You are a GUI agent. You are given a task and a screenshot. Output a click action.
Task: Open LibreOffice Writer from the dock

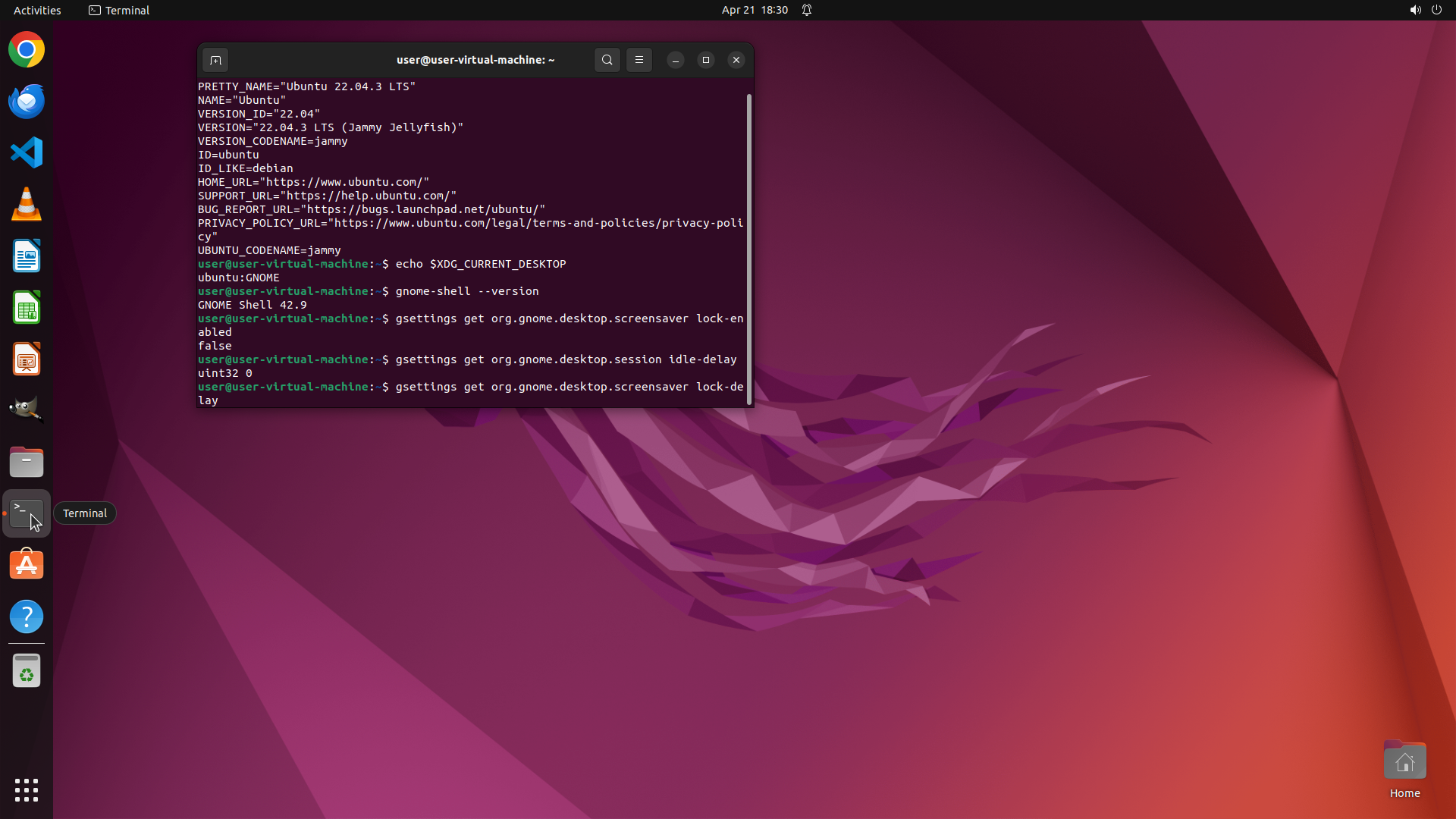[27, 256]
